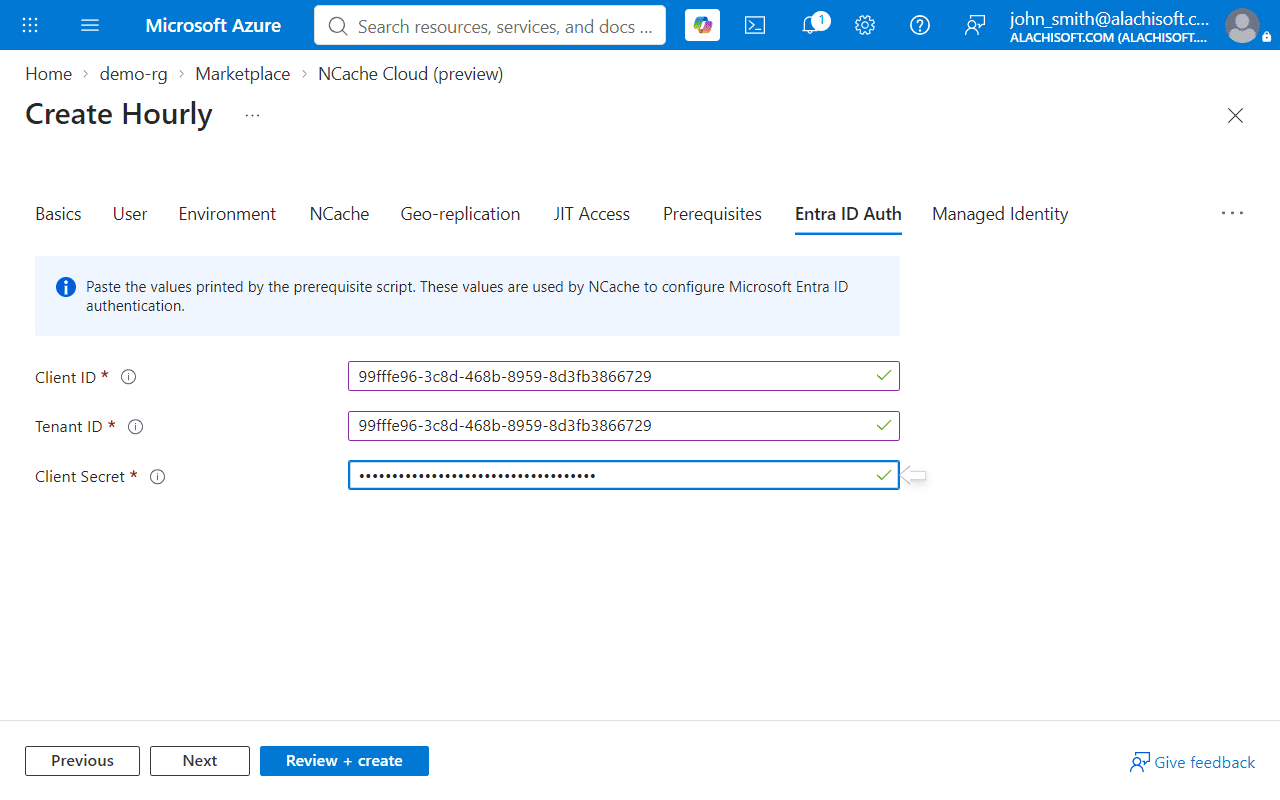Open portal settings gear
Viewport: 1280px width, 800px height.
[x=865, y=25]
